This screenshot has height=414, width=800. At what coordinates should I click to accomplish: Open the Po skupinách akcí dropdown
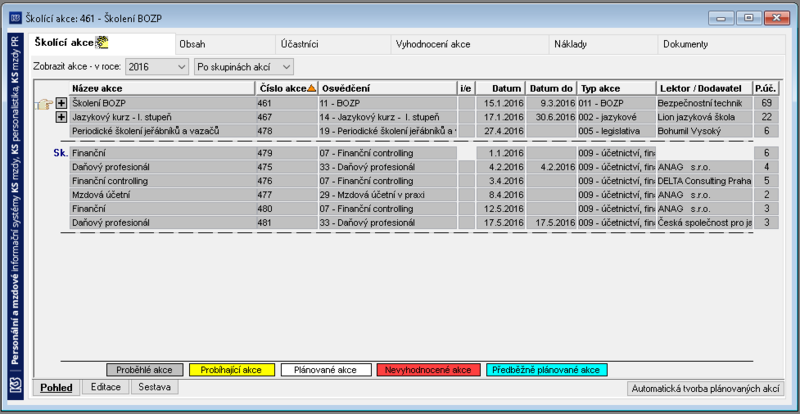pyautogui.click(x=244, y=67)
